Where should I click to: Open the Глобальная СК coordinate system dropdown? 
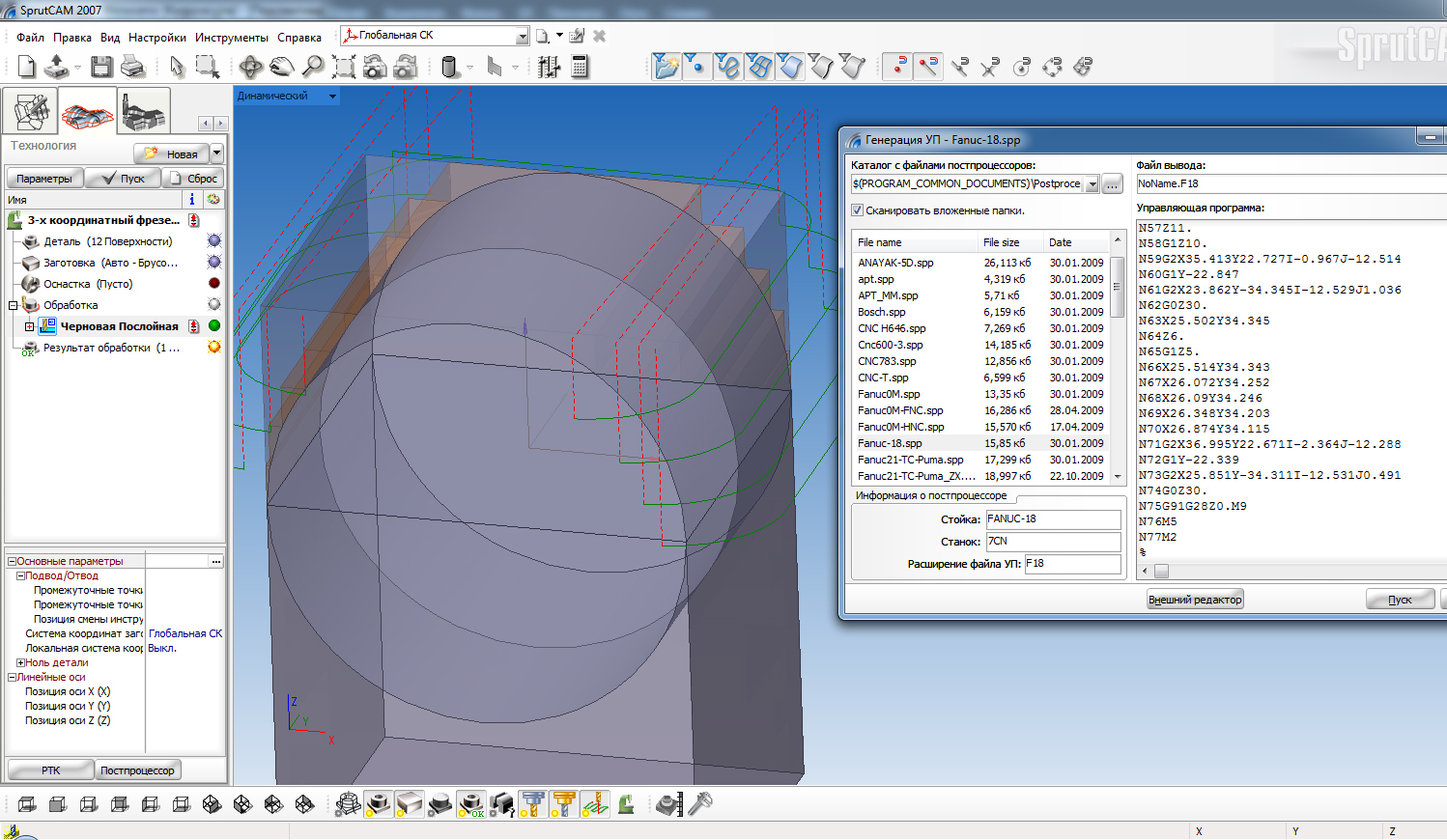pyautogui.click(x=522, y=37)
